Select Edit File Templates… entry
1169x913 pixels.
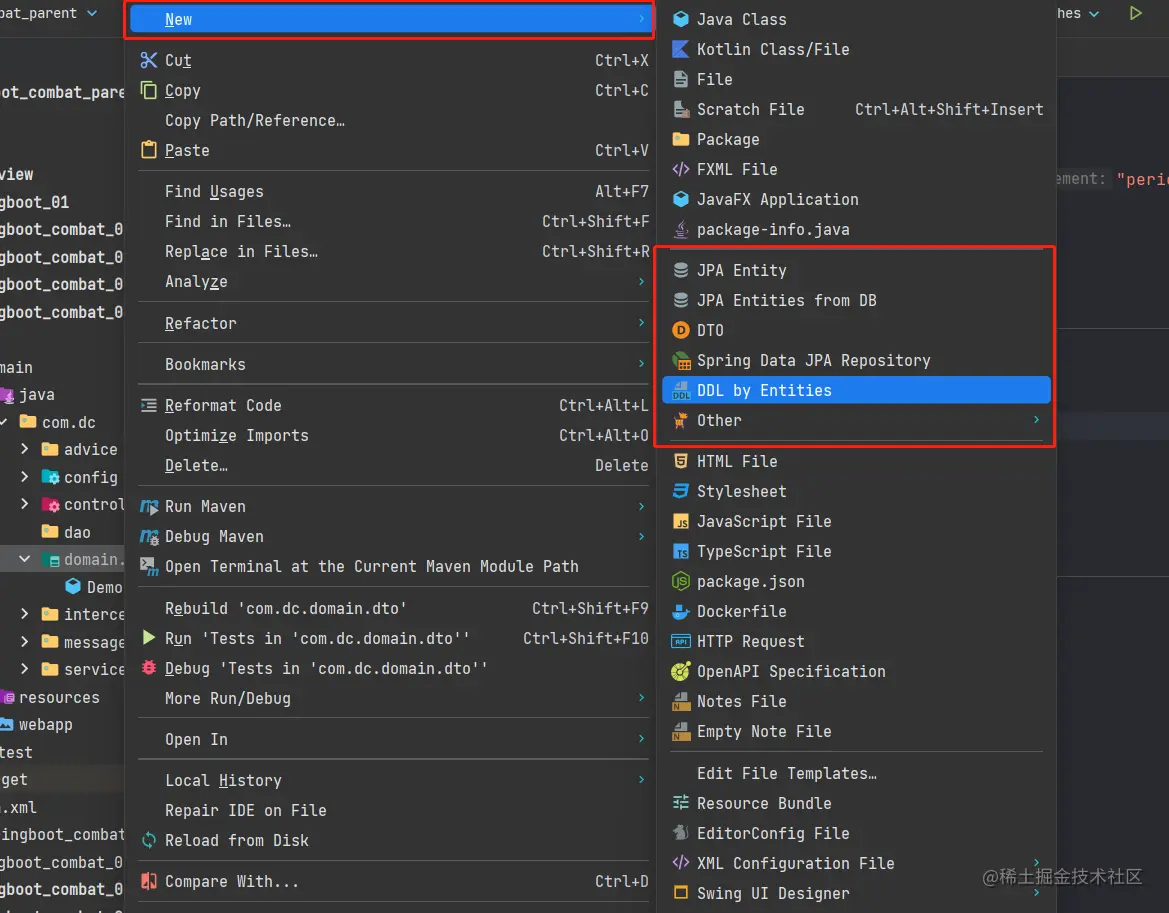tap(856, 774)
